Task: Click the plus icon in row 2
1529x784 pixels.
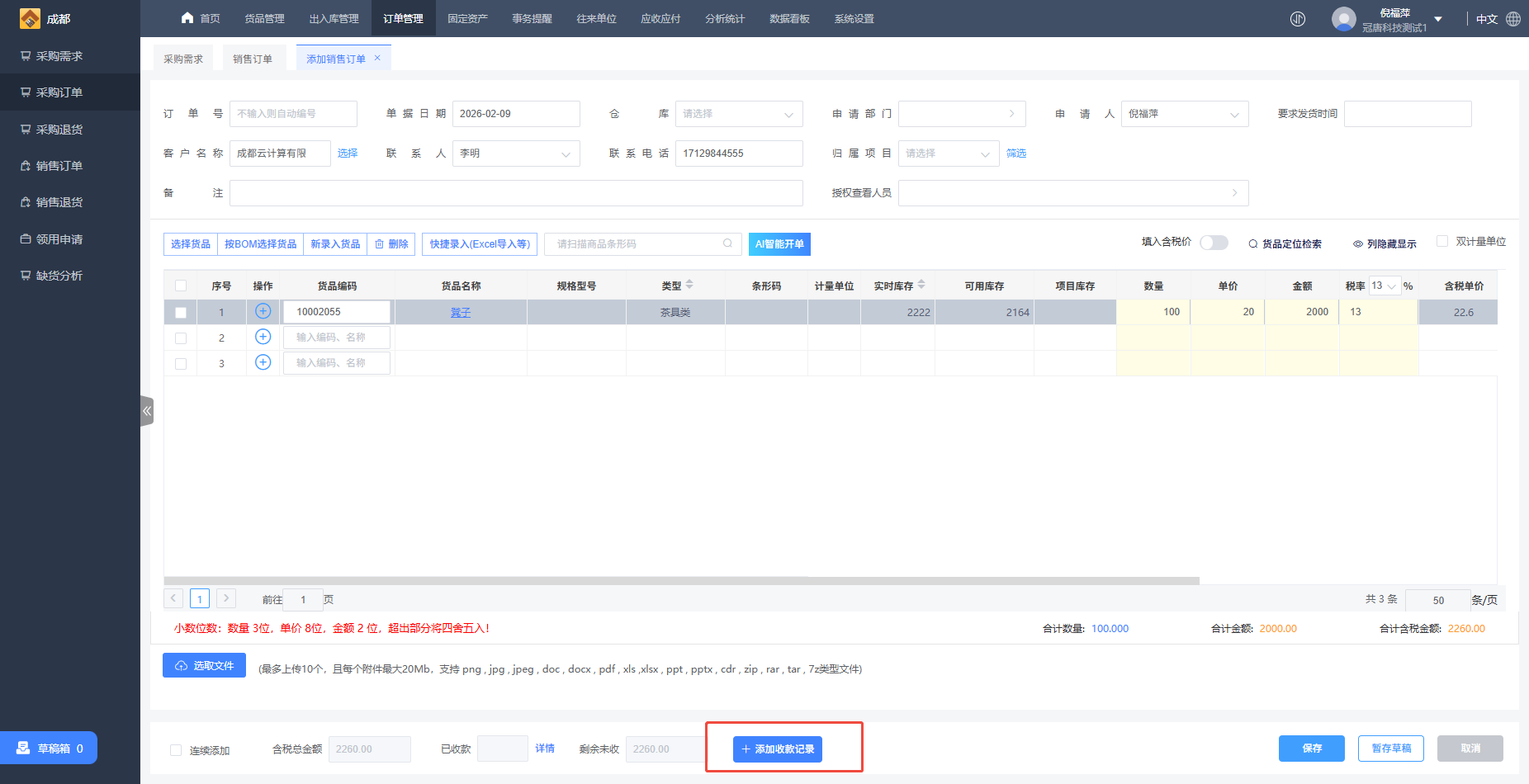Action: point(263,337)
